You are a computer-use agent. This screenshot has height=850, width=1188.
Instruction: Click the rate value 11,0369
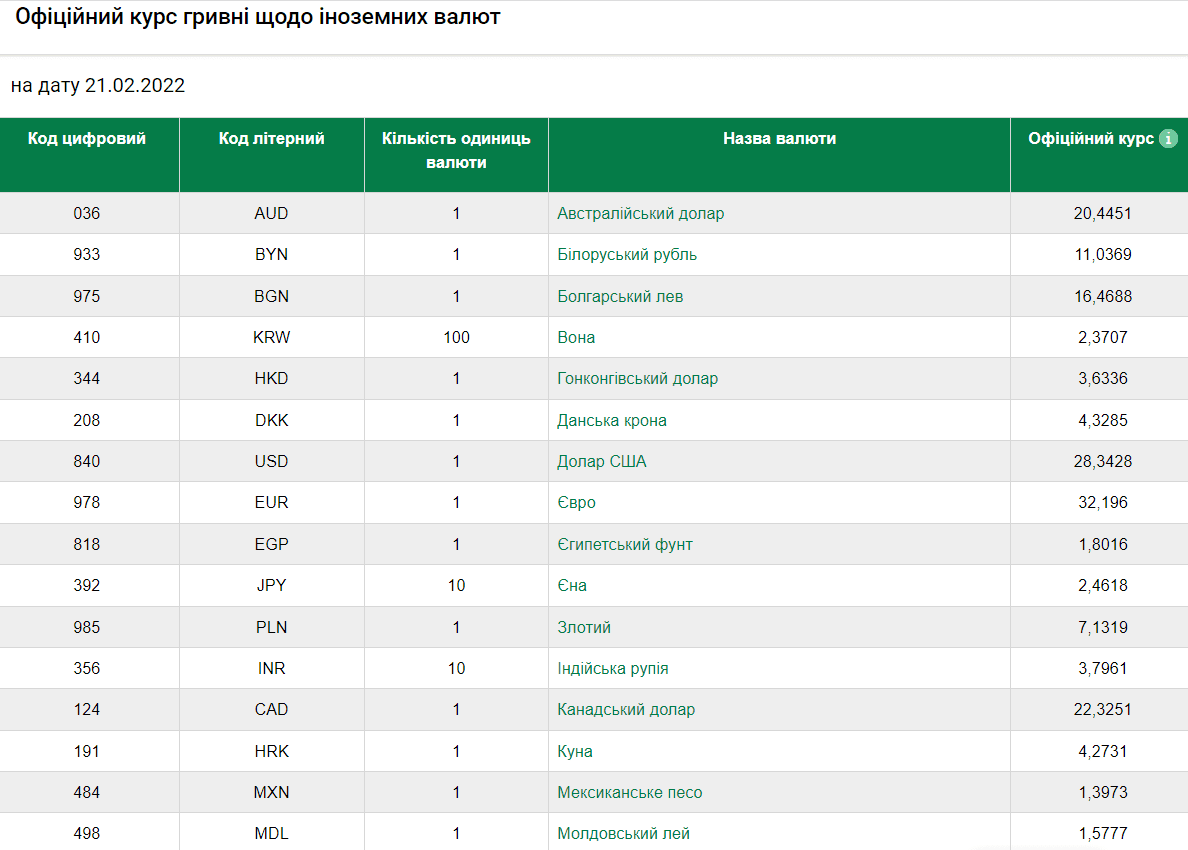(1102, 255)
